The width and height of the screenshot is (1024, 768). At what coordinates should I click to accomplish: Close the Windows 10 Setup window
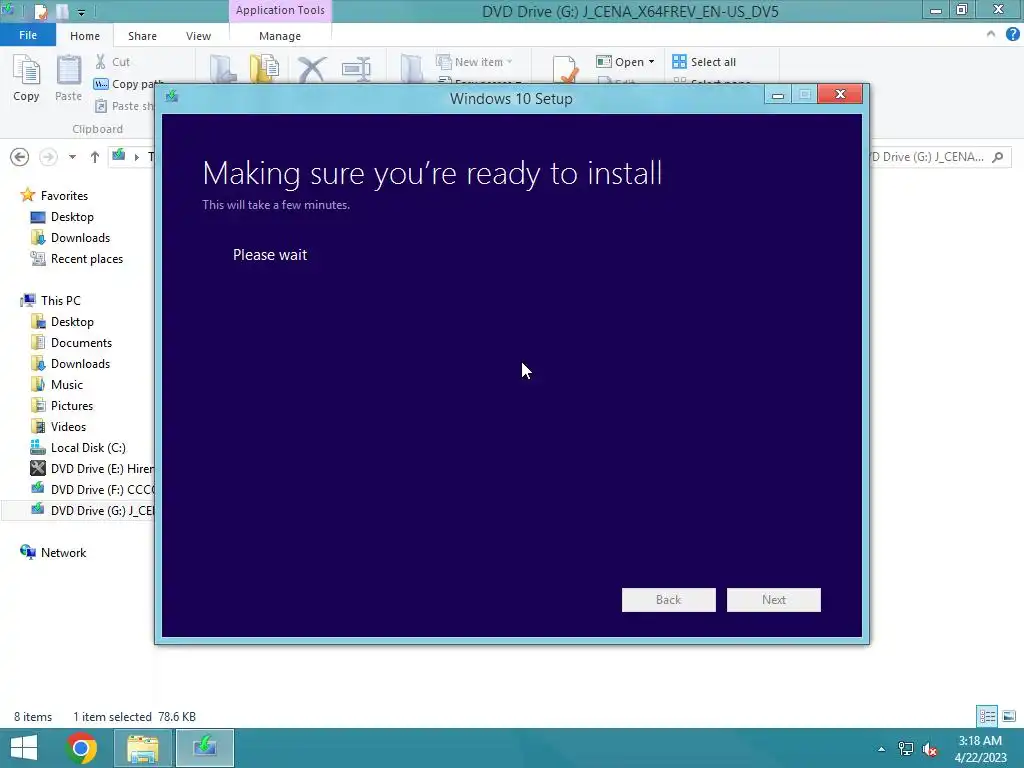click(840, 95)
